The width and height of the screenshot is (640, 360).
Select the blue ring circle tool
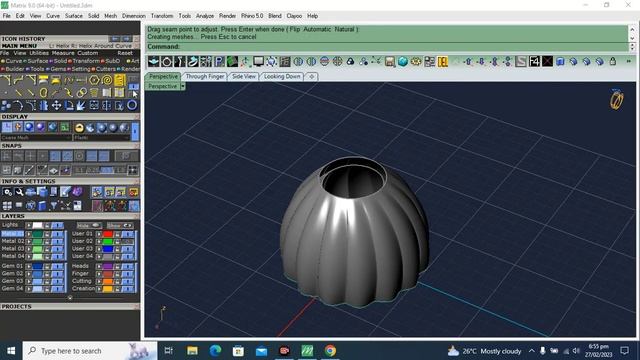click(x=132, y=105)
